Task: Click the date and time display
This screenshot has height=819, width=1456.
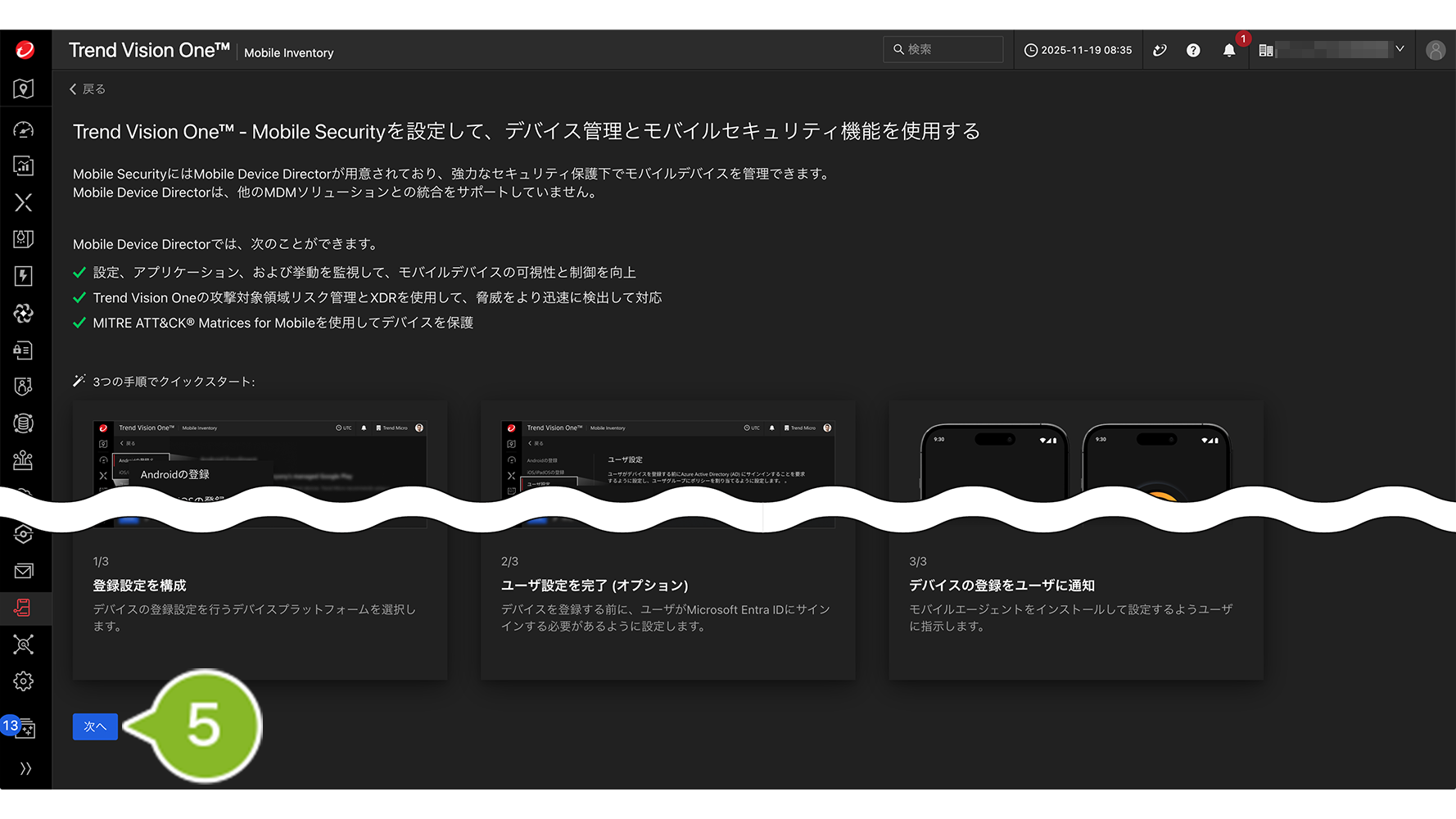Action: (1078, 51)
